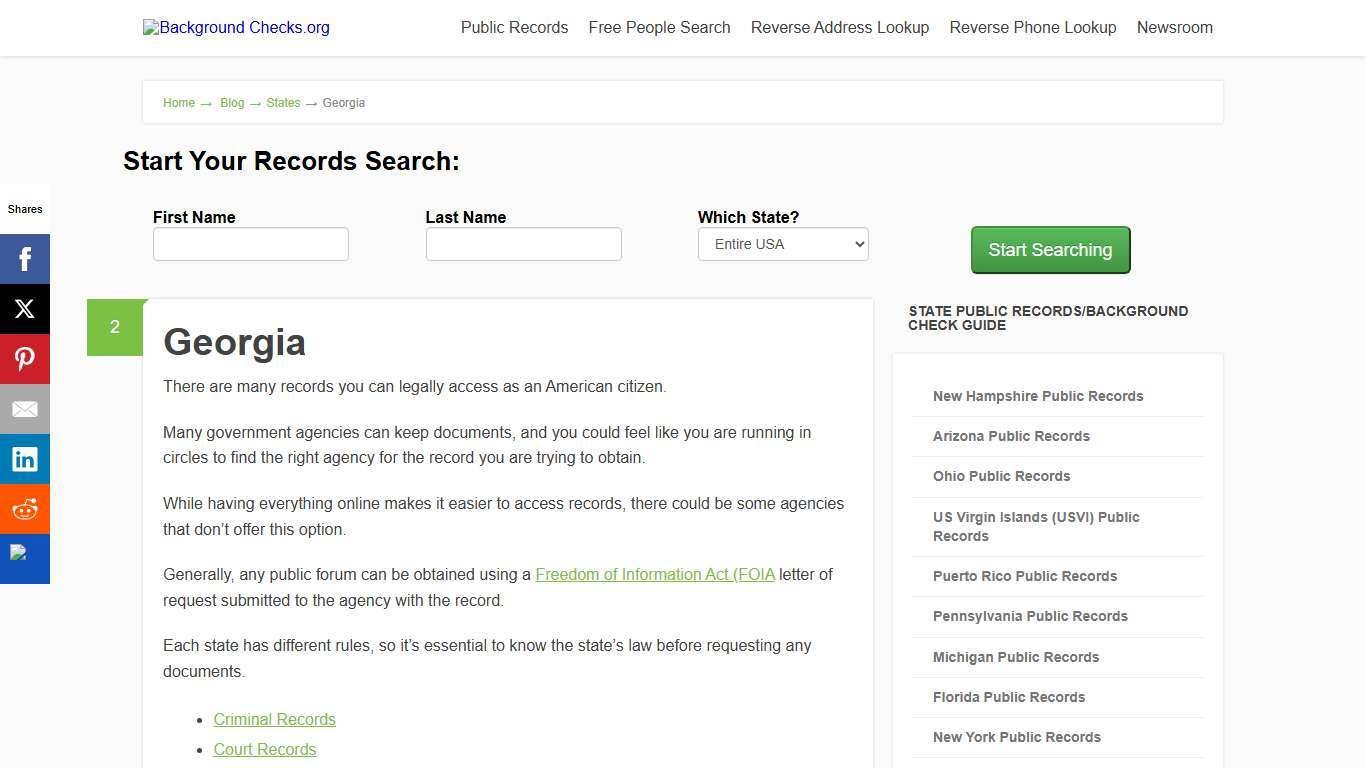This screenshot has height=768, width=1366.
Task: Share page on Facebook icon
Action: [x=25, y=259]
